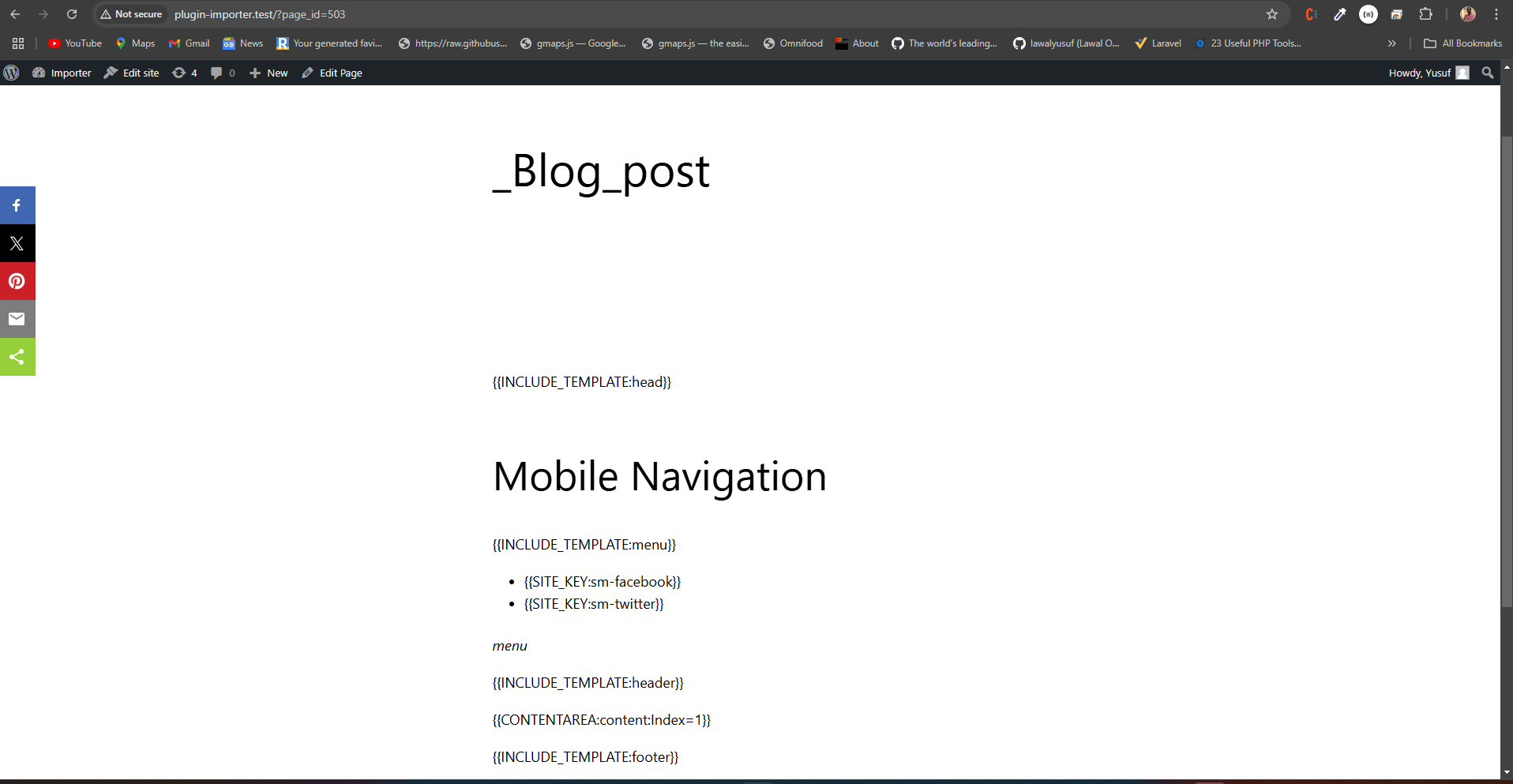Pin the page on Pinterest
Image resolution: width=1513 pixels, height=784 pixels.
pos(17,281)
